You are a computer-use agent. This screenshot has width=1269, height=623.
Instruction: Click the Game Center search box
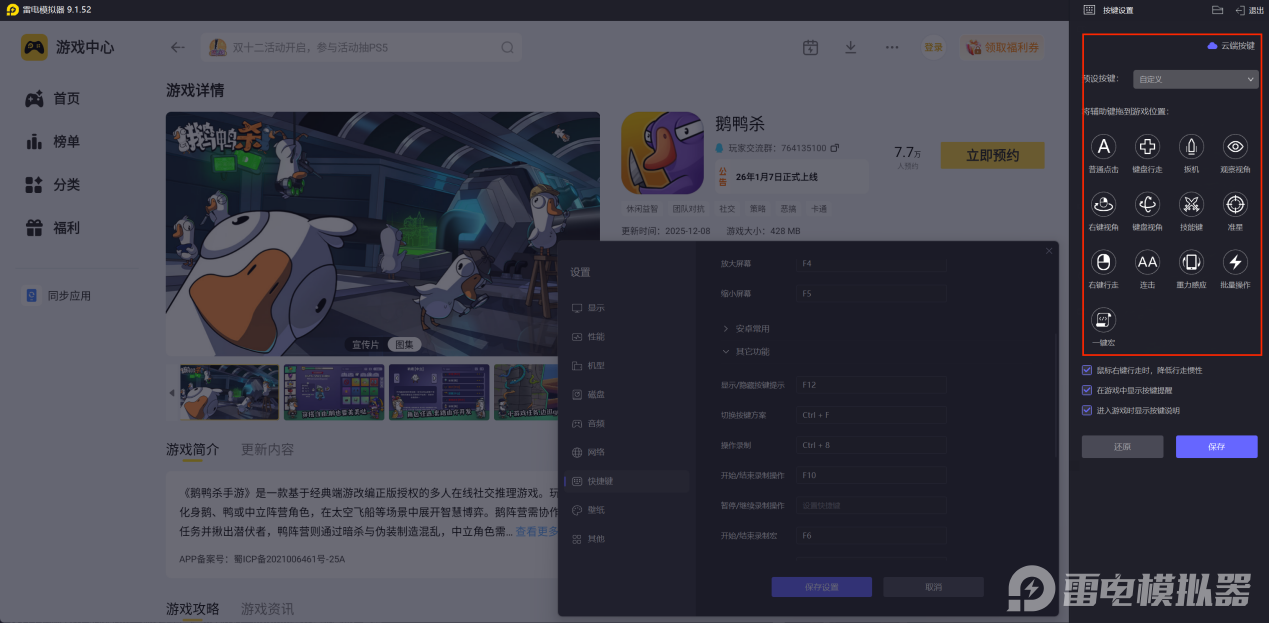361,47
